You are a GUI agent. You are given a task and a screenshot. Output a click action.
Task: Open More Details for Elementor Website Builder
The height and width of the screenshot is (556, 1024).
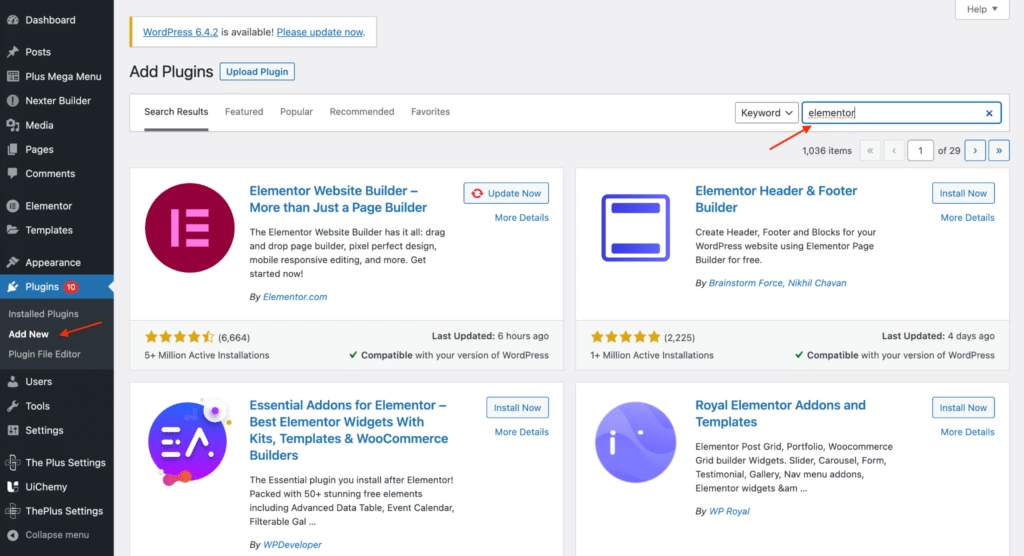pos(521,218)
